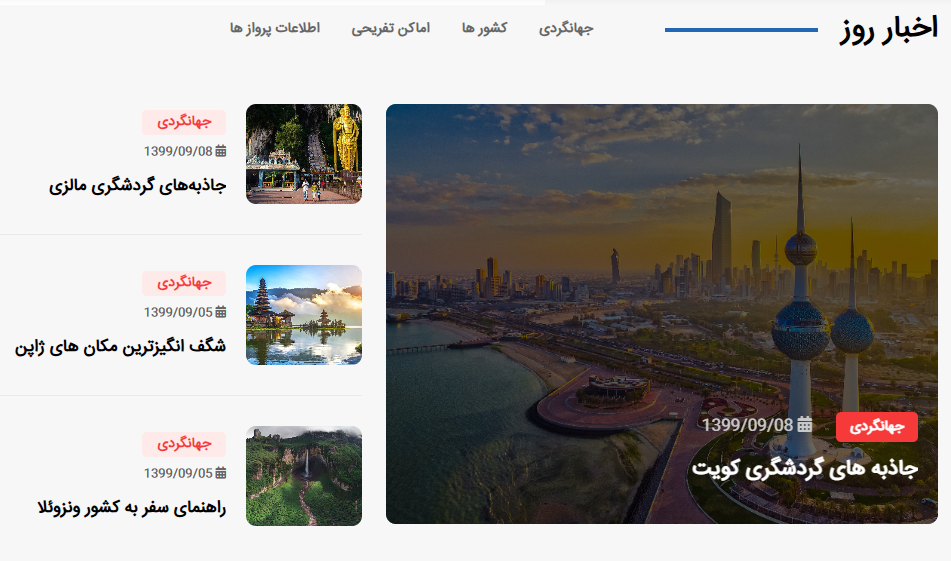The height and width of the screenshot is (561, 951).
Task: Click date 1399/09/05 on the Japan article
Action: pos(178,312)
